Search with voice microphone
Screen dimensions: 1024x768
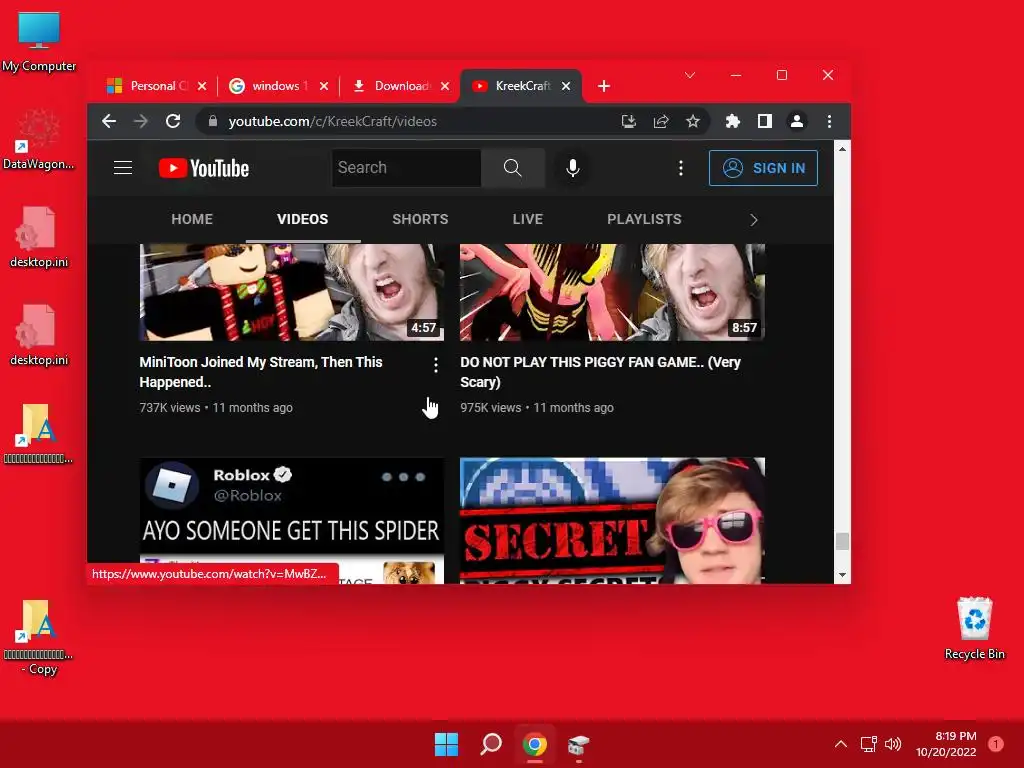(x=573, y=168)
